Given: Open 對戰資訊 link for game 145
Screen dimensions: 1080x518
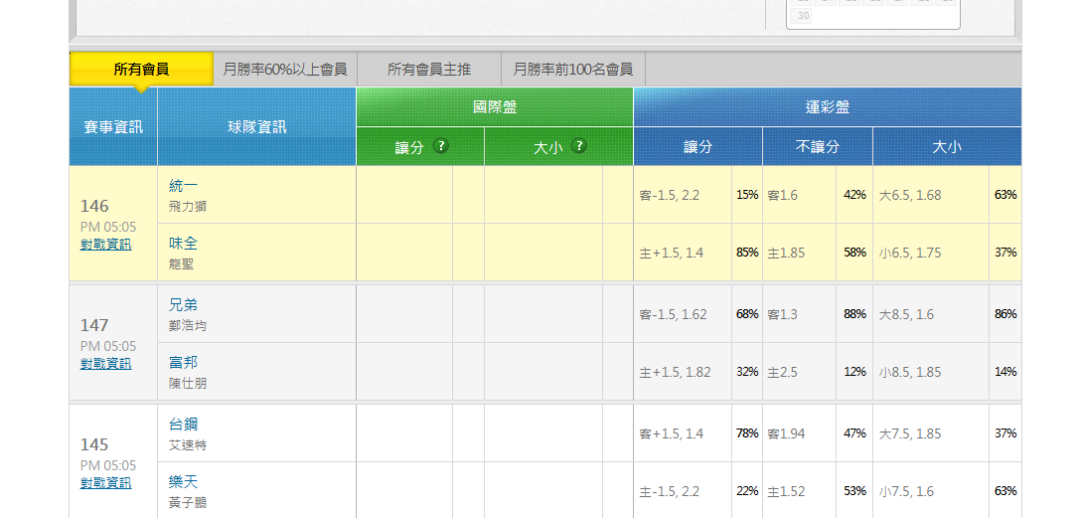Looking at the screenshot, I should (x=106, y=483).
